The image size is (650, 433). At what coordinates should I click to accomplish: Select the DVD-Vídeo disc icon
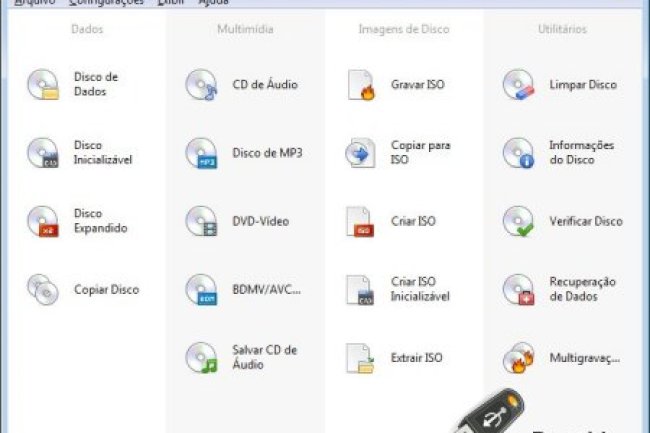pos(202,221)
